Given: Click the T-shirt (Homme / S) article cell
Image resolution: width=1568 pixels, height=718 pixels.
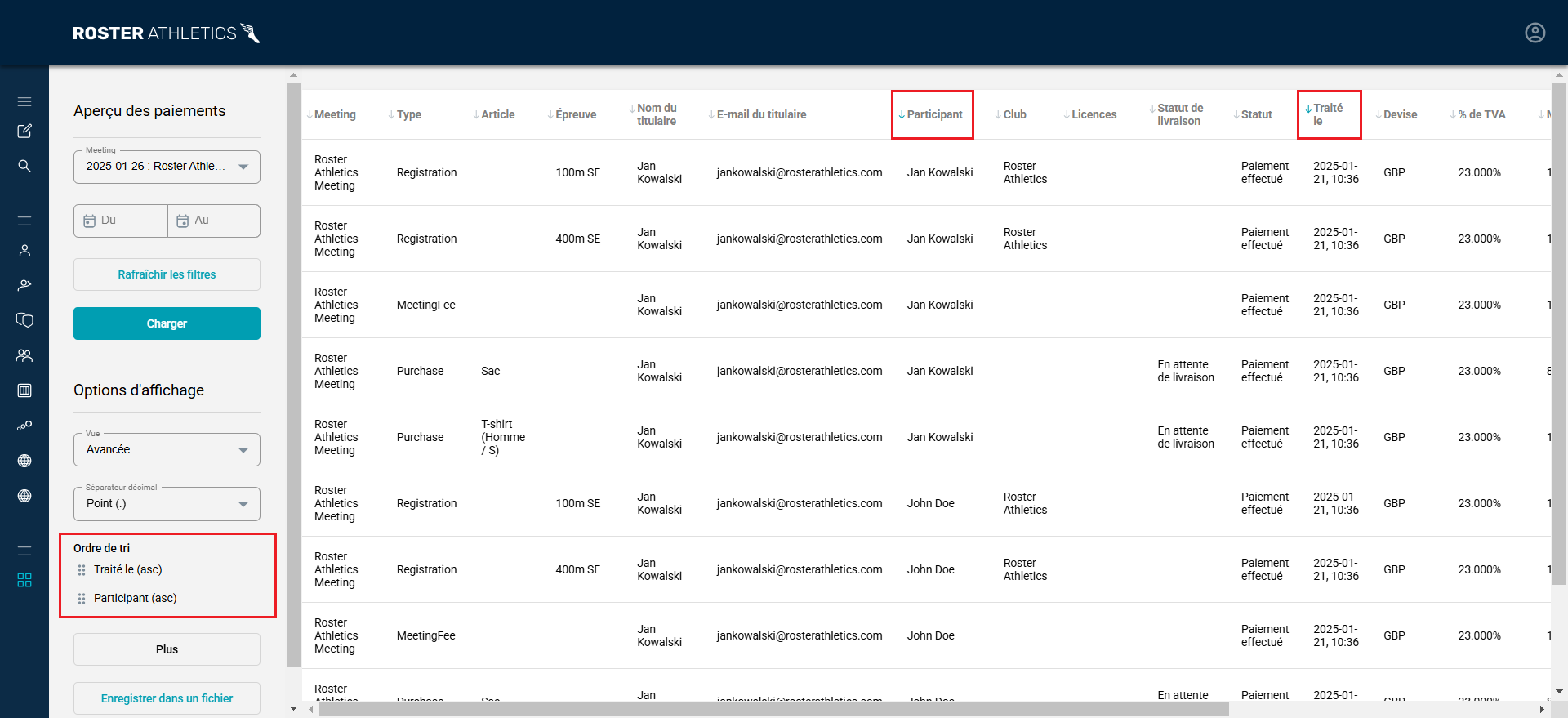Looking at the screenshot, I should tap(503, 437).
